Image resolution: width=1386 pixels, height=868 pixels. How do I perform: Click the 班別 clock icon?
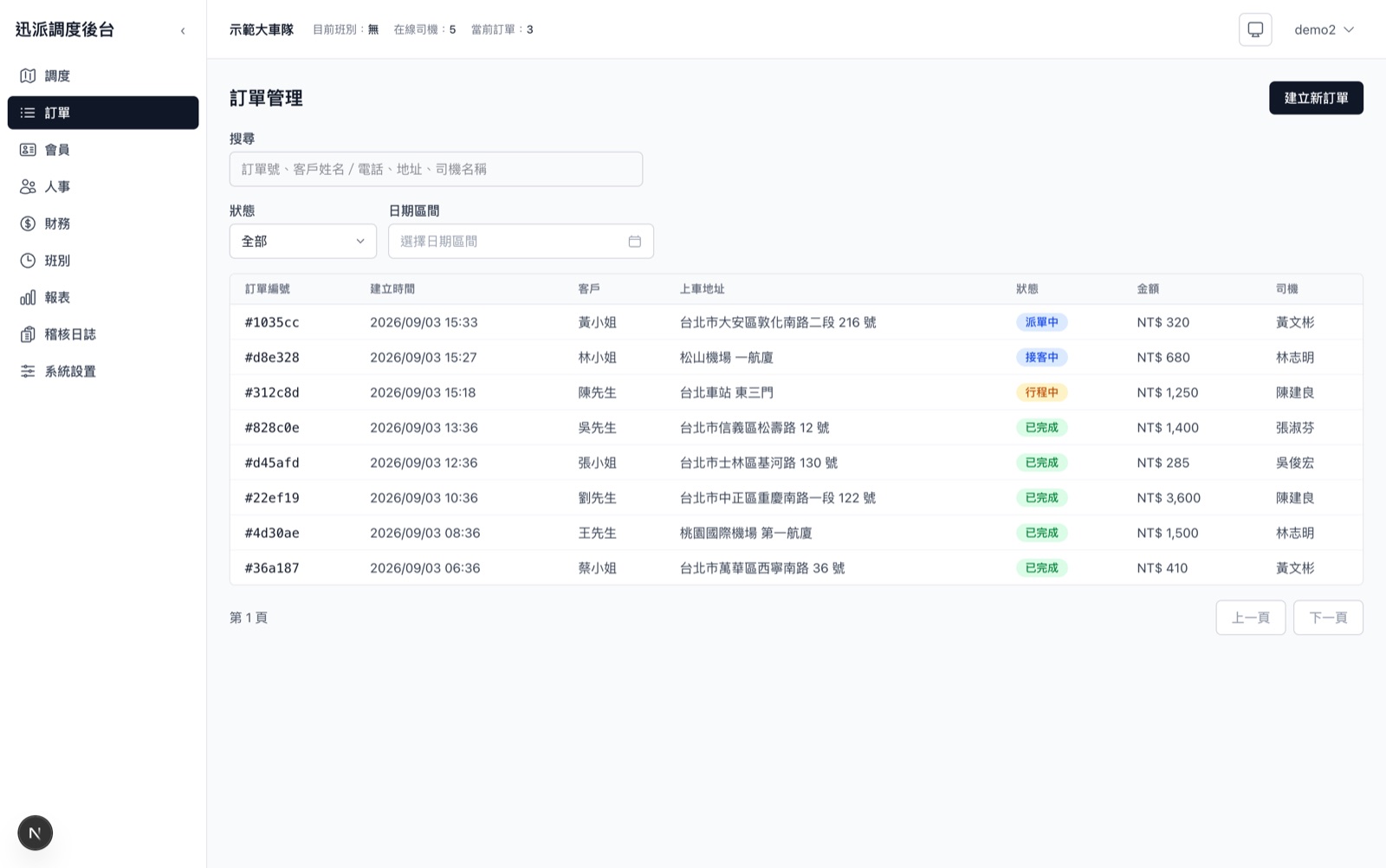(28, 261)
